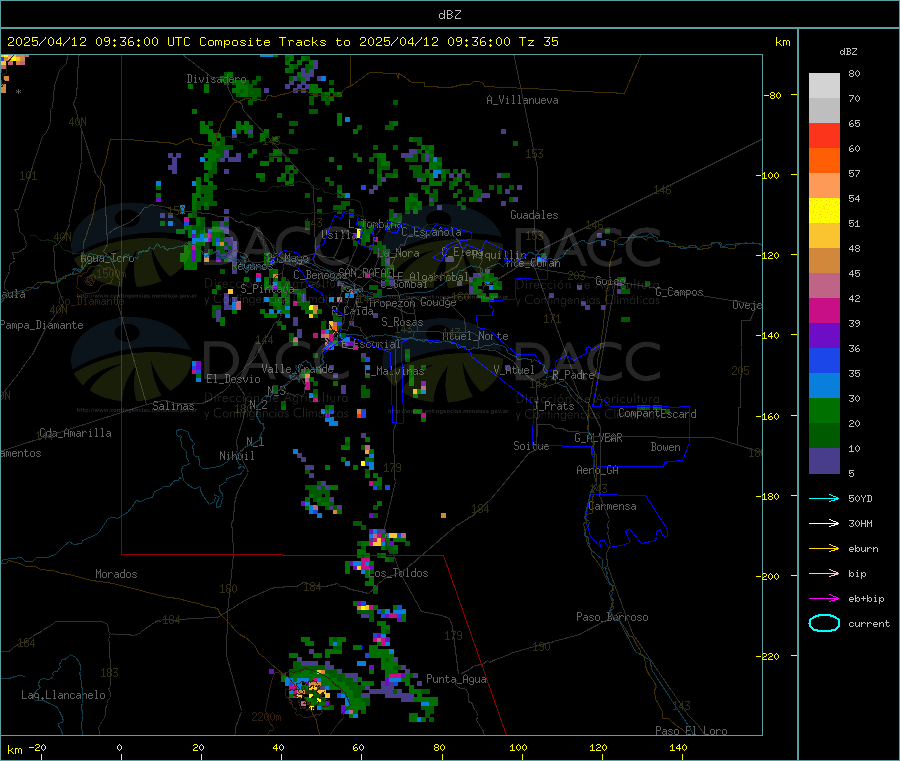Image resolution: width=900 pixels, height=761 pixels.
Task: Click the yellow 51 dBZ legend swatch
Action: (824, 211)
